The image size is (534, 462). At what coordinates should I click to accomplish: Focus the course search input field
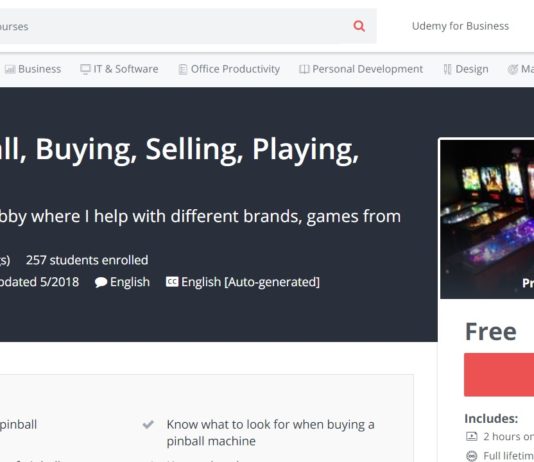click(x=188, y=26)
